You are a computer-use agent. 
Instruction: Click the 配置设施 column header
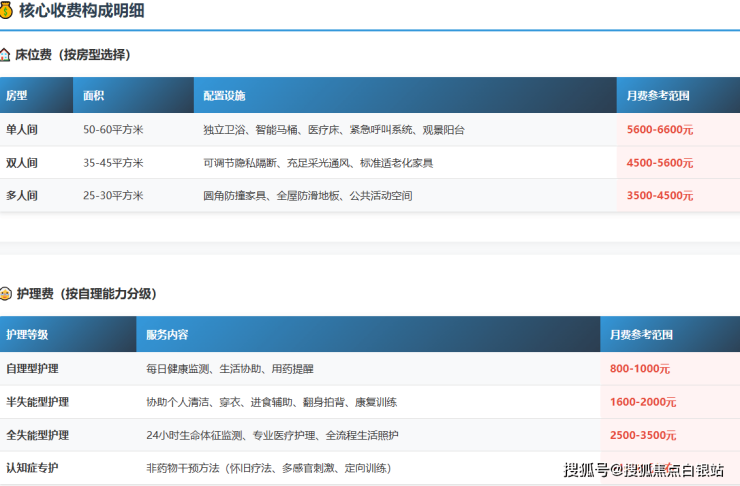[224, 96]
